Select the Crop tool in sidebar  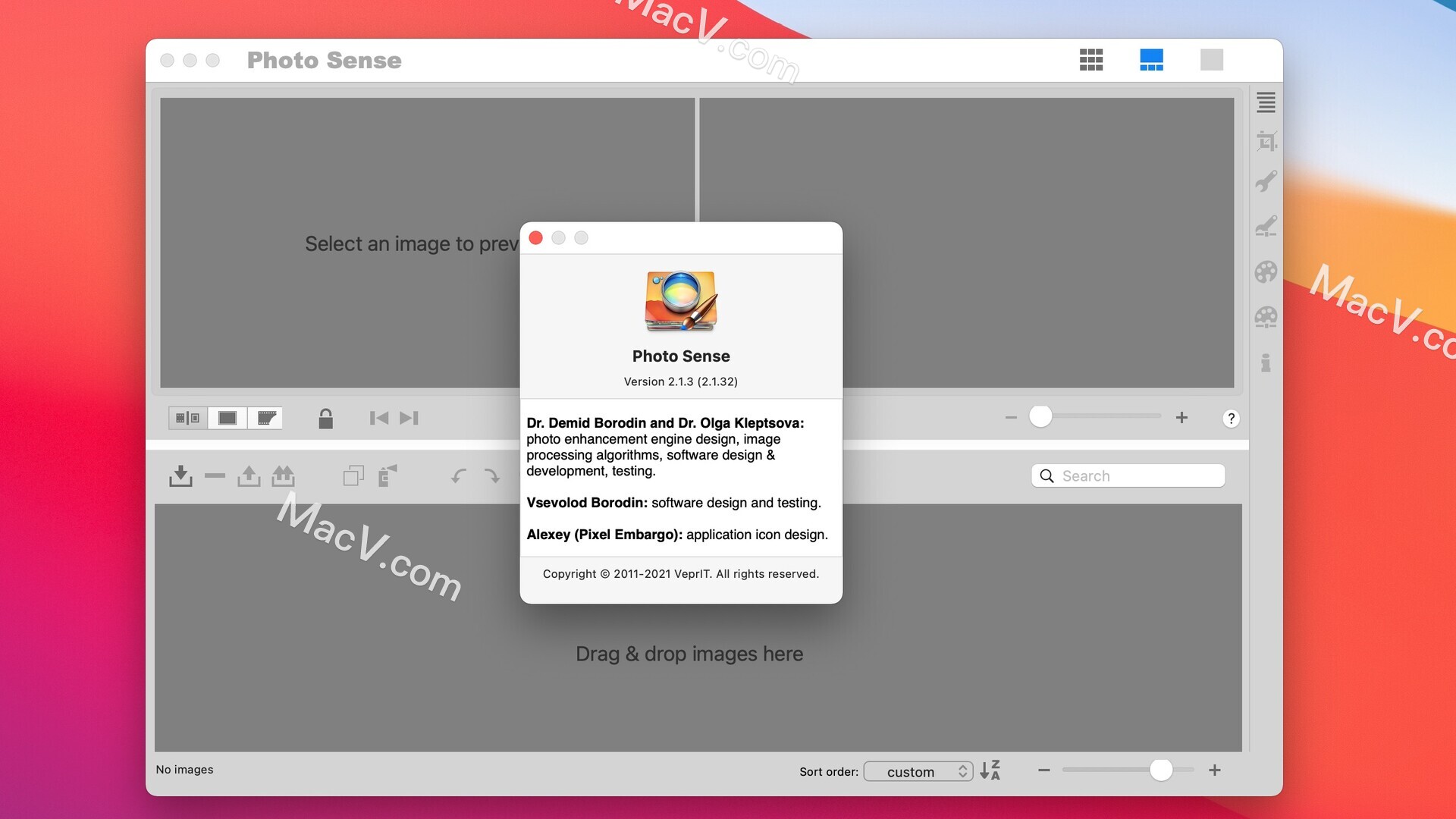[x=1266, y=141]
